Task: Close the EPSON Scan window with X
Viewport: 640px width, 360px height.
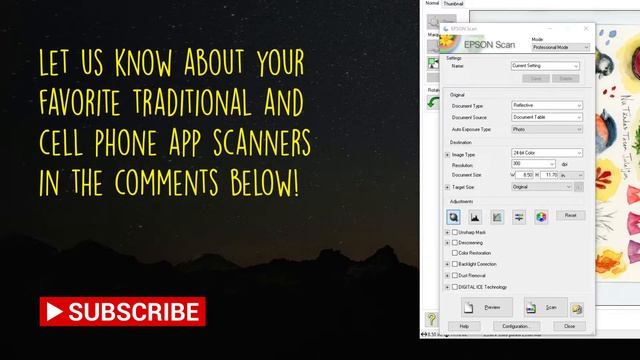Action: coord(586,29)
